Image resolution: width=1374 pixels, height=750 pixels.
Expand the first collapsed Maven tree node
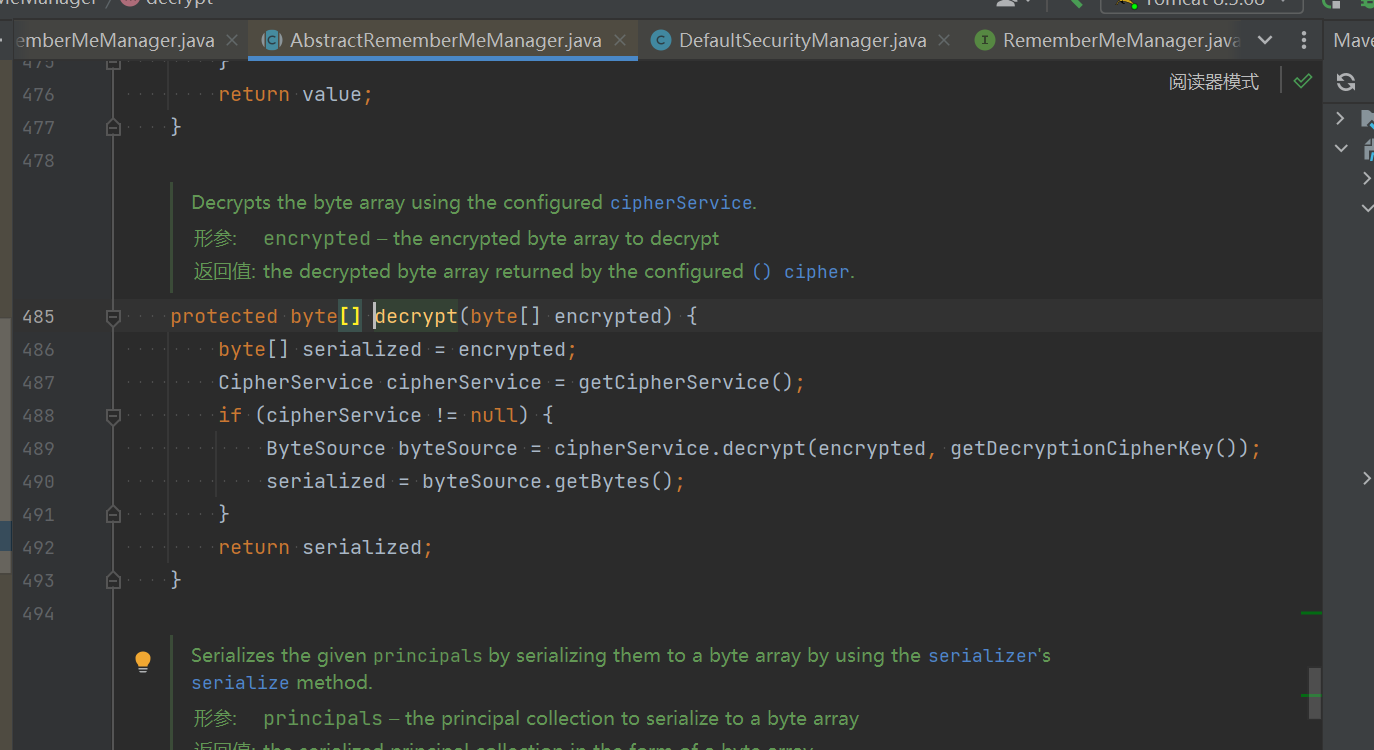click(1341, 118)
